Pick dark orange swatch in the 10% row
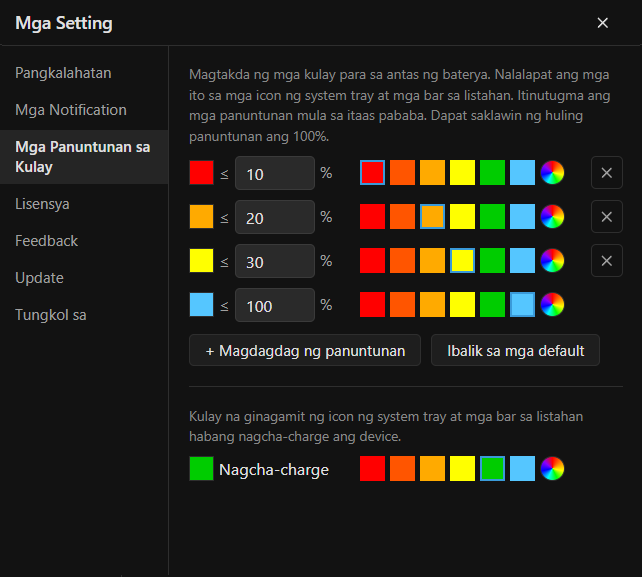This screenshot has width=642, height=577. pos(402,172)
